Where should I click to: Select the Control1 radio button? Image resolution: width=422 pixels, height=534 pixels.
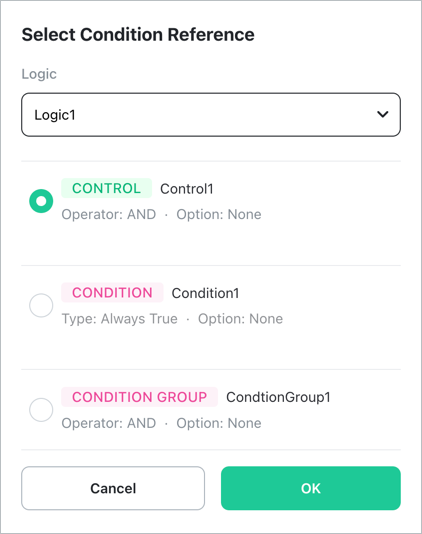coord(41,201)
